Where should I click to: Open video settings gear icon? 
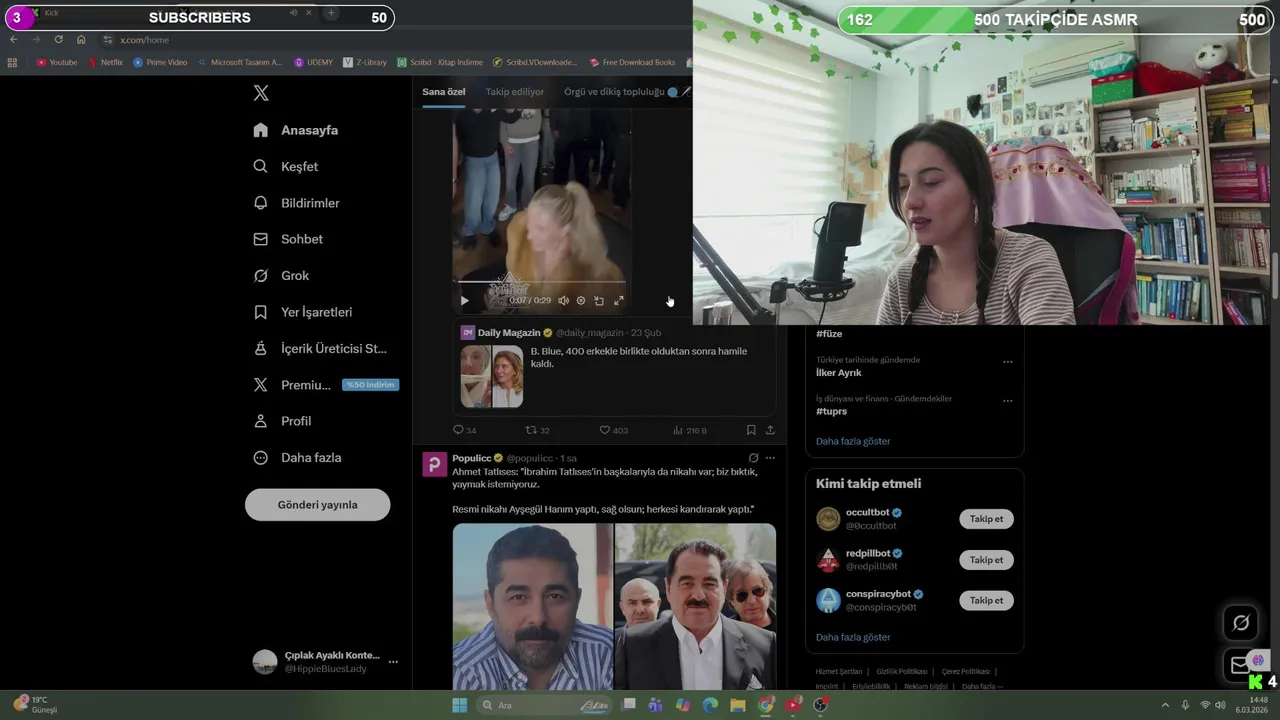pos(581,300)
